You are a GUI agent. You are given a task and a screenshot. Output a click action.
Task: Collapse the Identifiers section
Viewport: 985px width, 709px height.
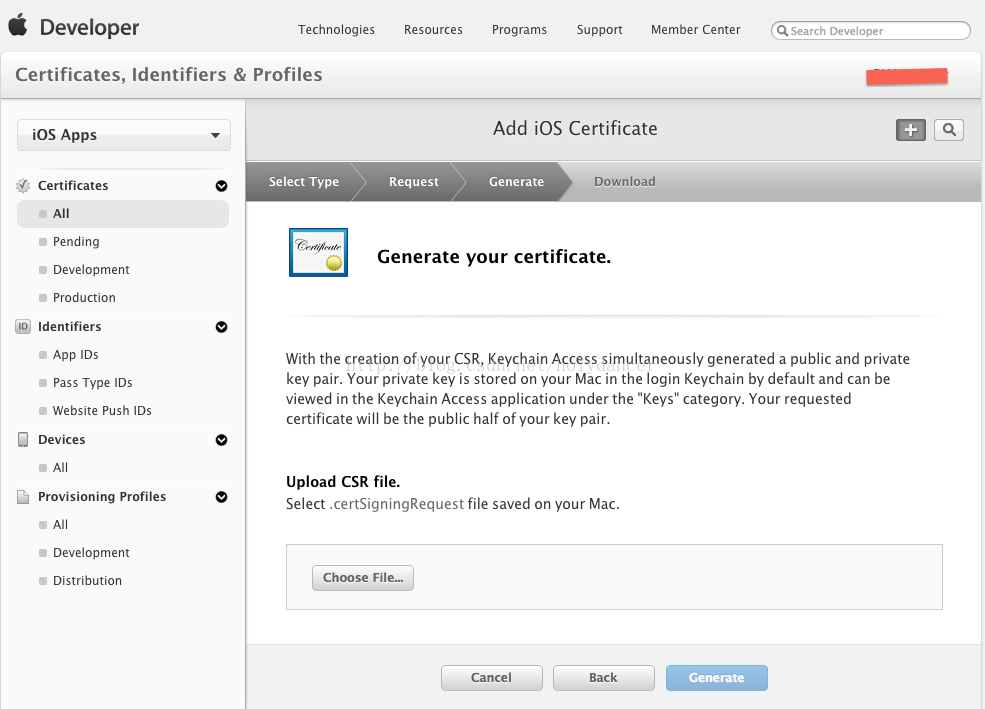(221, 327)
